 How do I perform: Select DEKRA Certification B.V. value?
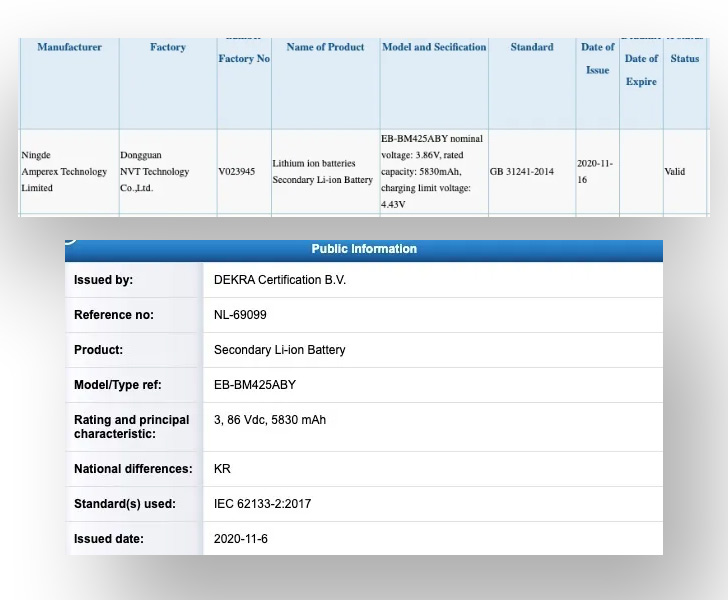[280, 280]
